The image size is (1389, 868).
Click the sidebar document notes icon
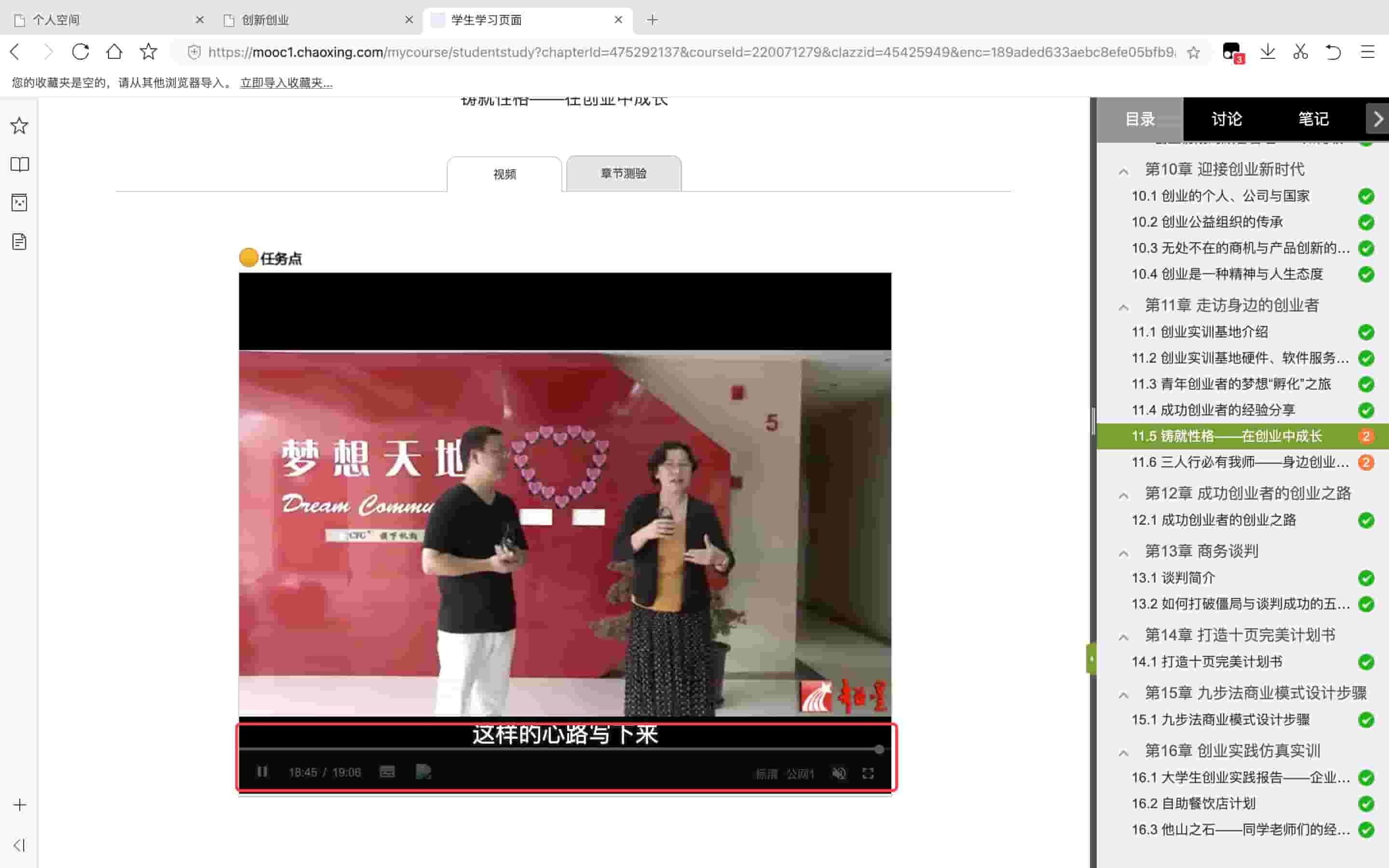19,242
